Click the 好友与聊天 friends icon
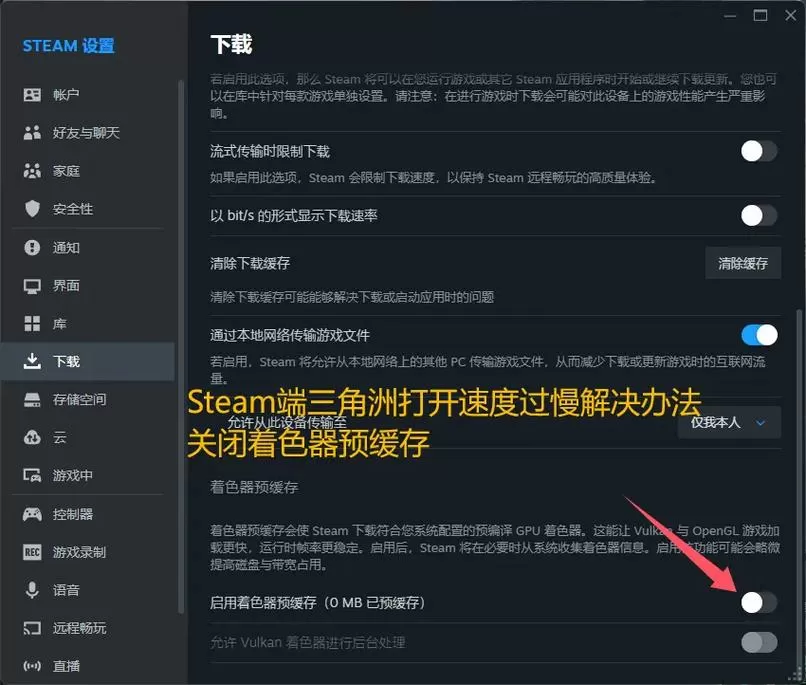806x685 pixels. [32, 133]
